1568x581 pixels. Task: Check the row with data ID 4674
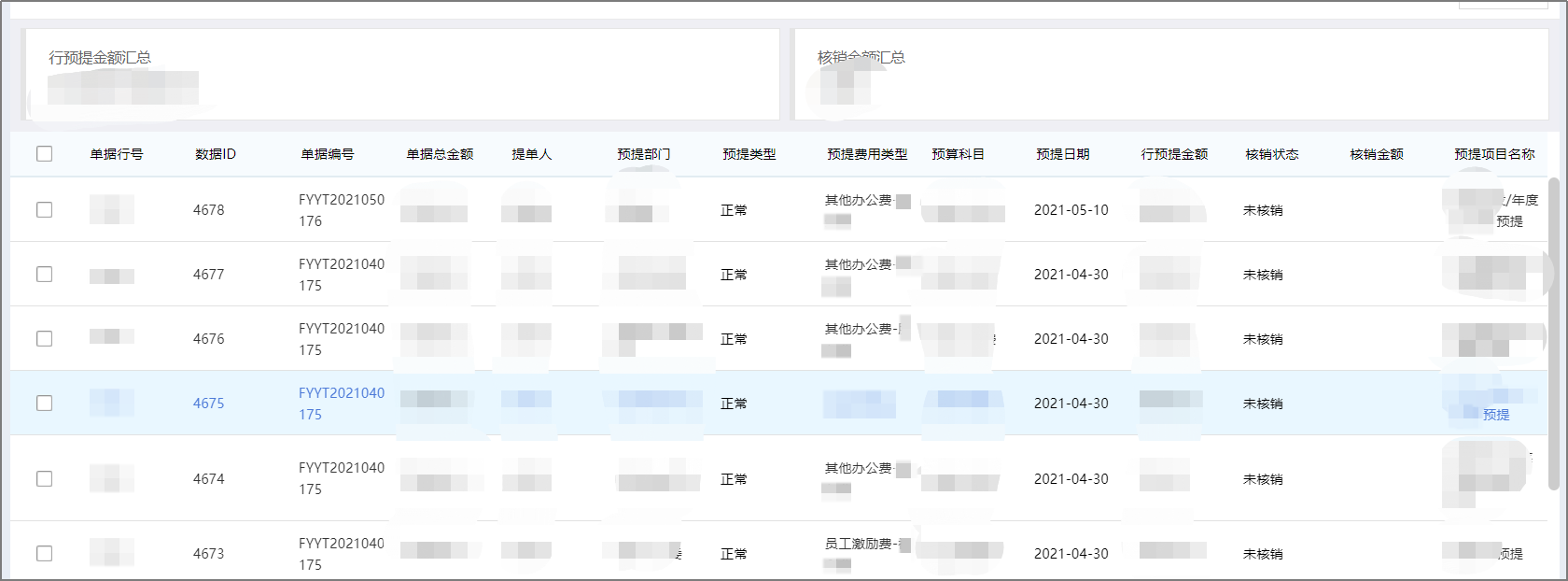tap(44, 479)
